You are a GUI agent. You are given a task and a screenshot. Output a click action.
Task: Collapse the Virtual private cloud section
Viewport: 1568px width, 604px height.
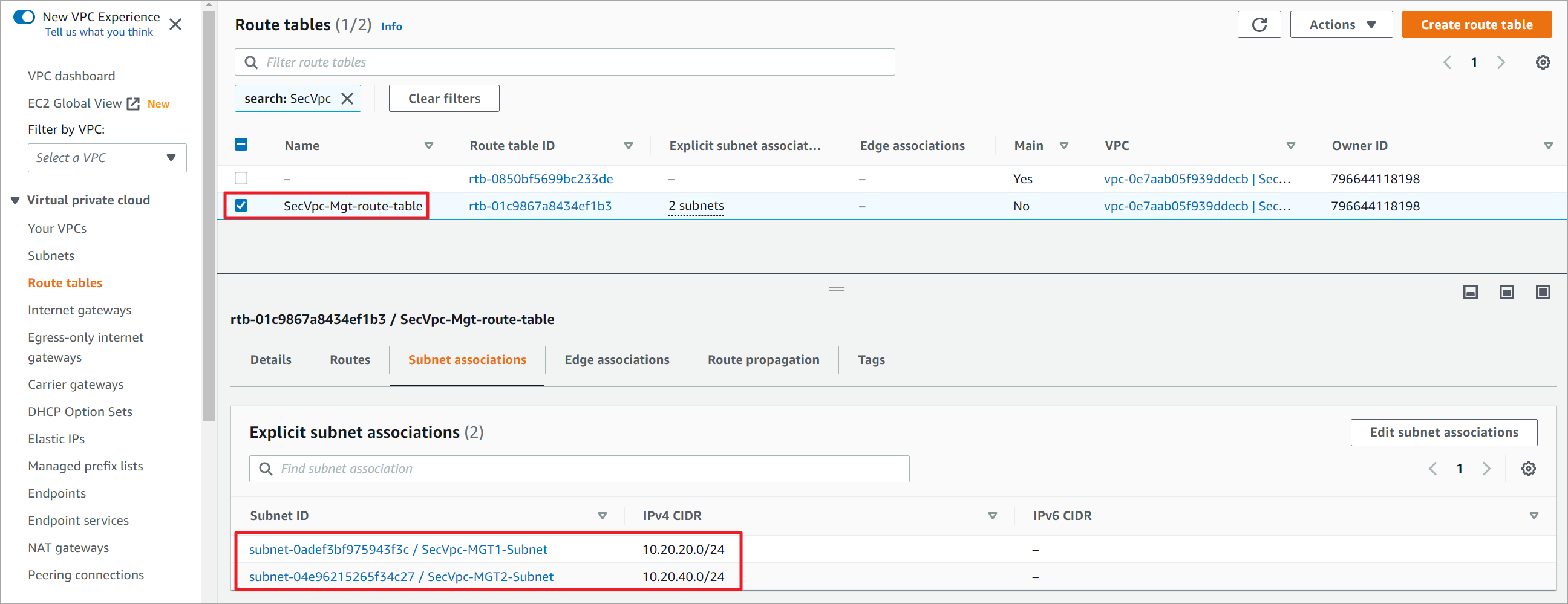(x=15, y=201)
